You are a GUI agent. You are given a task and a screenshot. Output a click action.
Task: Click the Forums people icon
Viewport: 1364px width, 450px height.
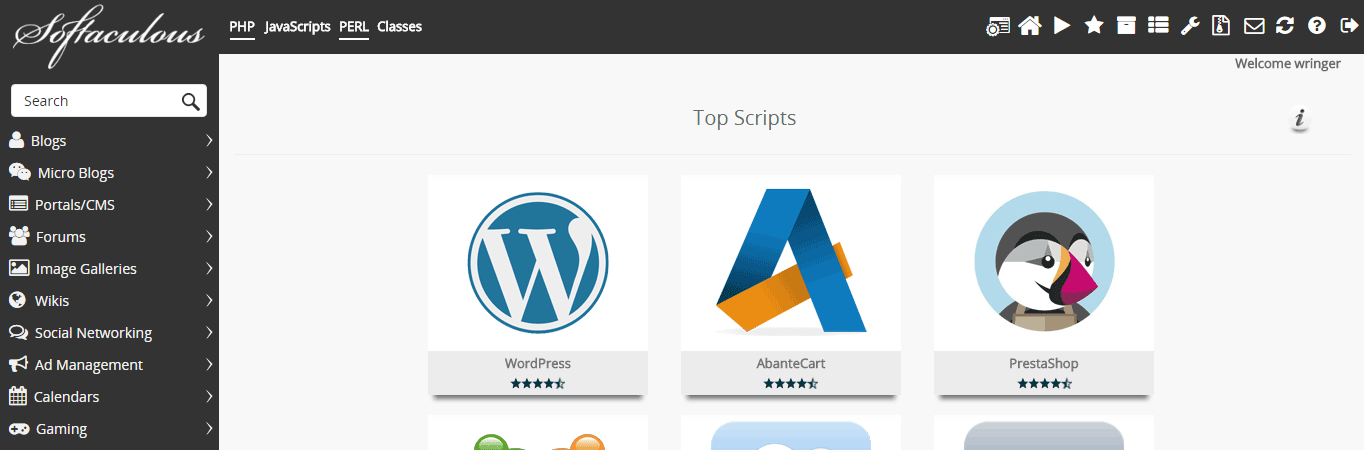pyautogui.click(x=18, y=236)
